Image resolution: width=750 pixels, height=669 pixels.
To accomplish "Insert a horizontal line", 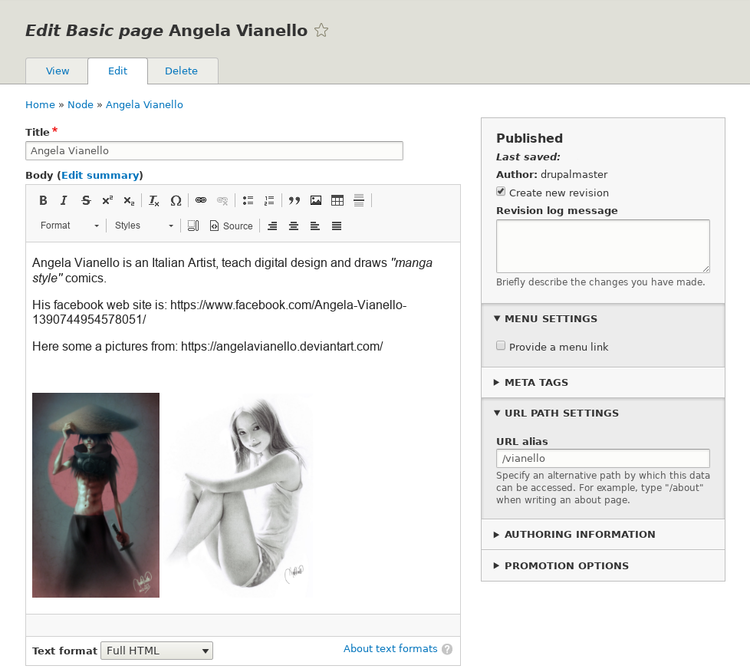I will 359,200.
